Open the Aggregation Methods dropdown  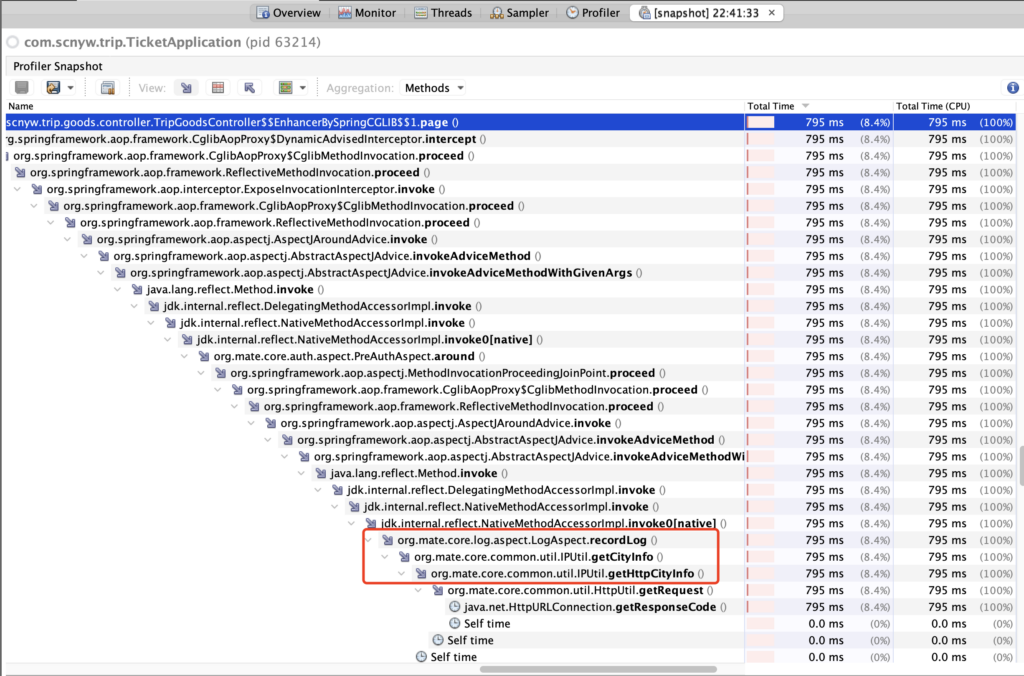tap(433, 88)
